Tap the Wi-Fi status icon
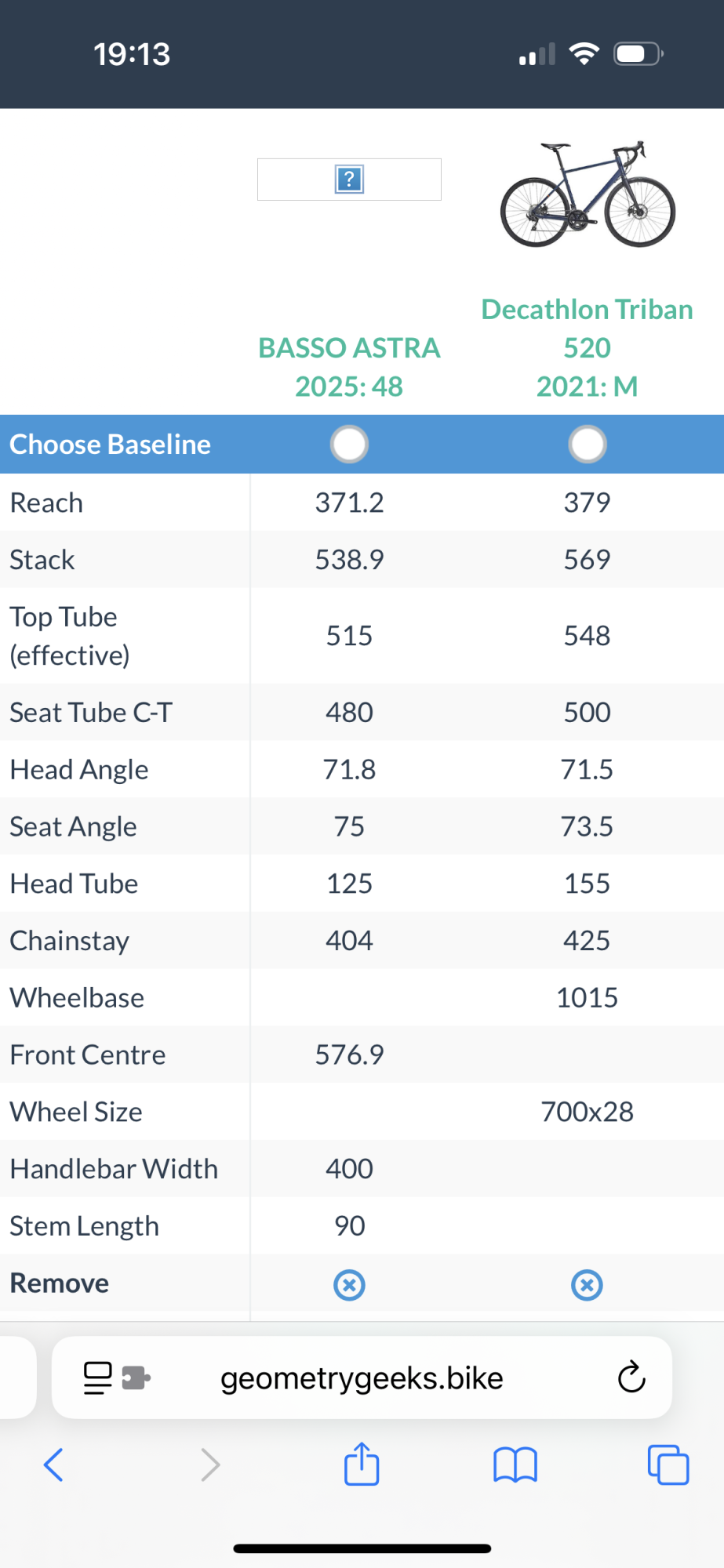This screenshot has height=1568, width=724. 584,54
